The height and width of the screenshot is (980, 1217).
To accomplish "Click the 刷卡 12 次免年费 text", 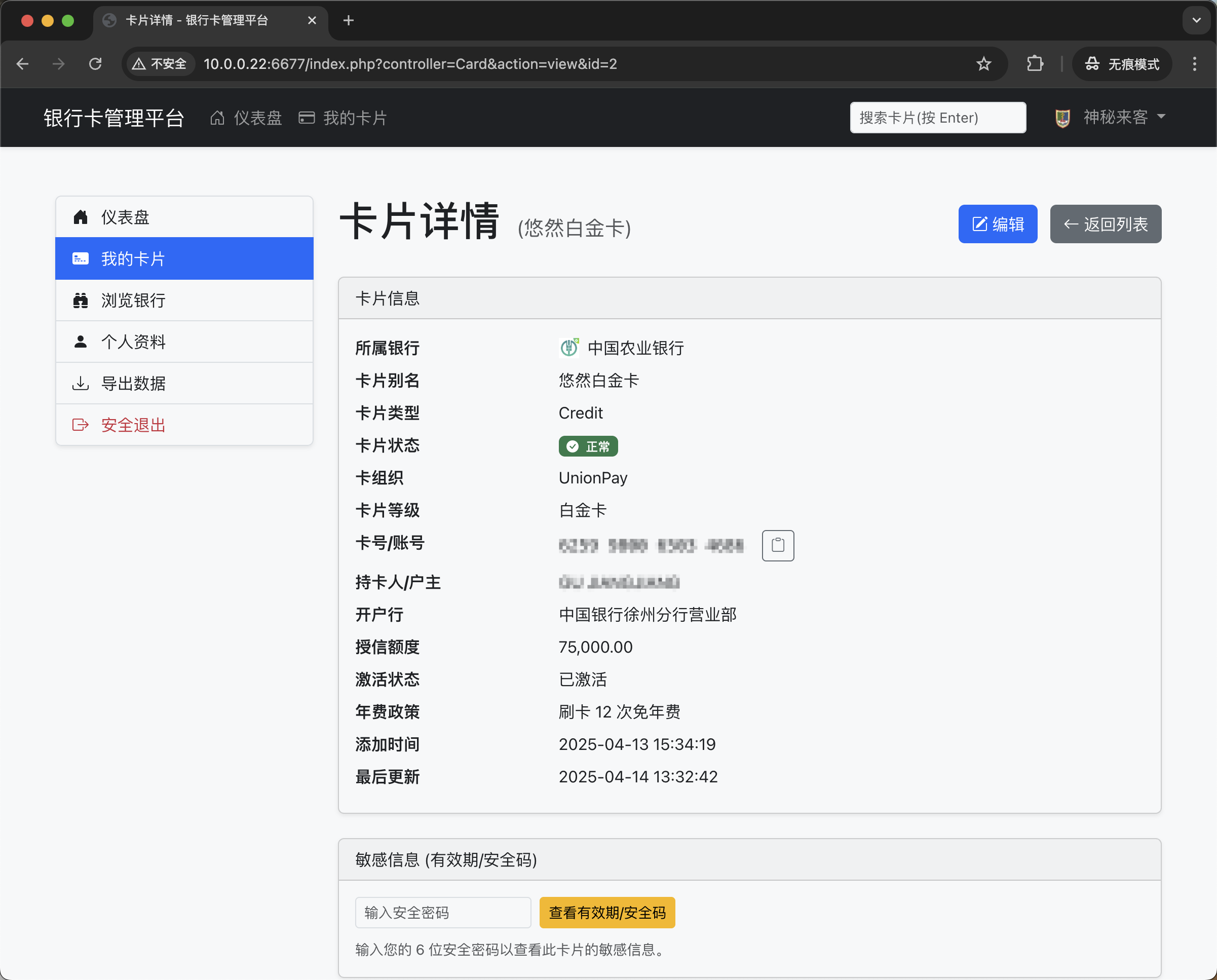I will coord(619,712).
